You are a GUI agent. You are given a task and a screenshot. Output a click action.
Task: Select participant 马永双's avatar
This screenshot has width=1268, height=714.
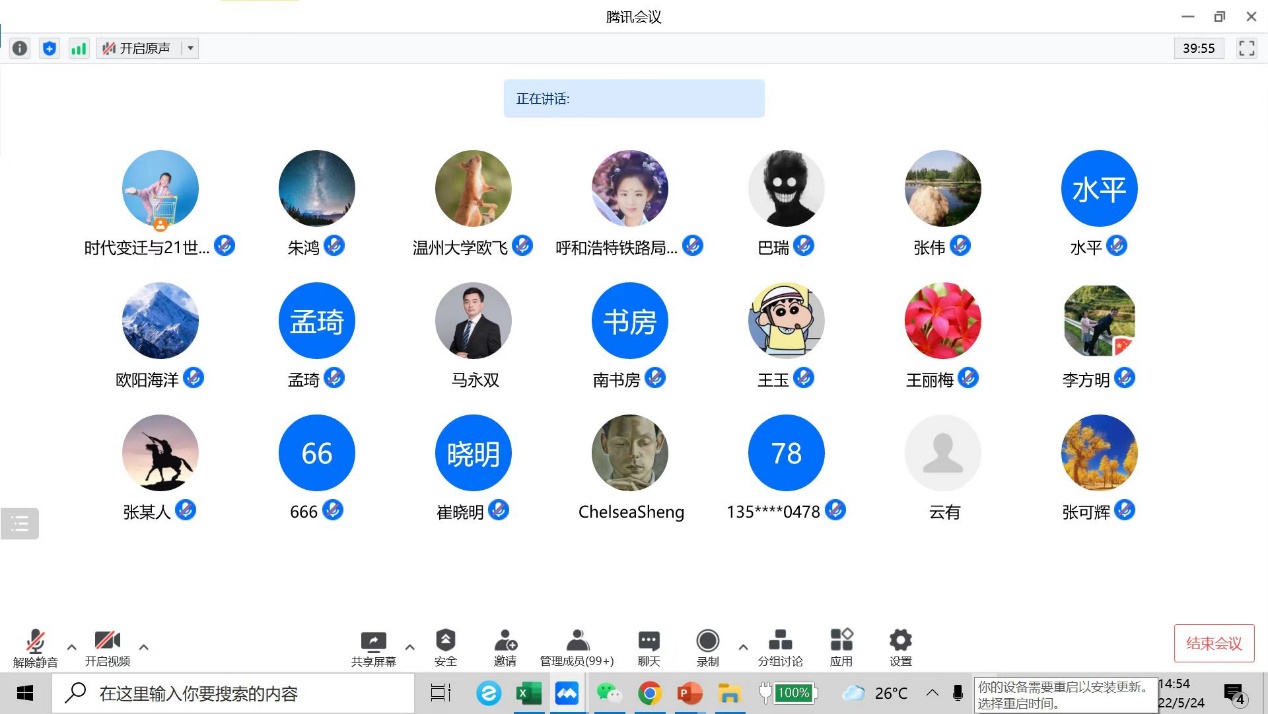point(473,321)
